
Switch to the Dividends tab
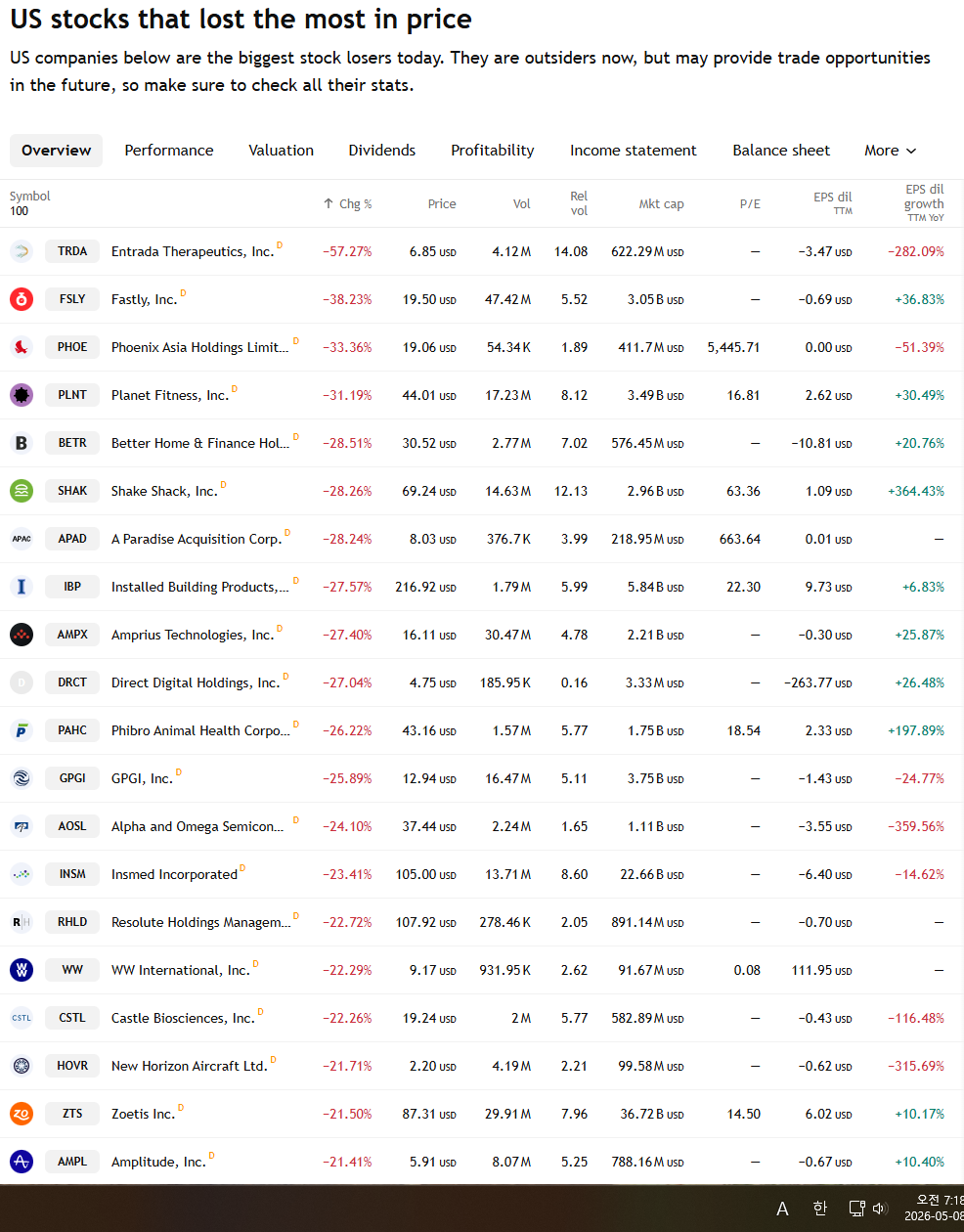pyautogui.click(x=382, y=151)
